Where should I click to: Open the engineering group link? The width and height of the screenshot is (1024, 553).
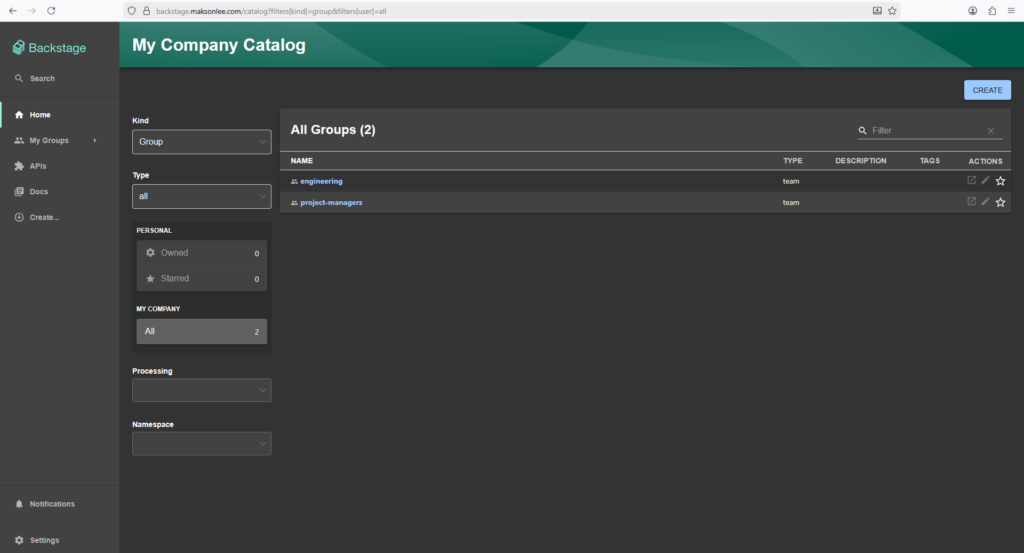321,181
